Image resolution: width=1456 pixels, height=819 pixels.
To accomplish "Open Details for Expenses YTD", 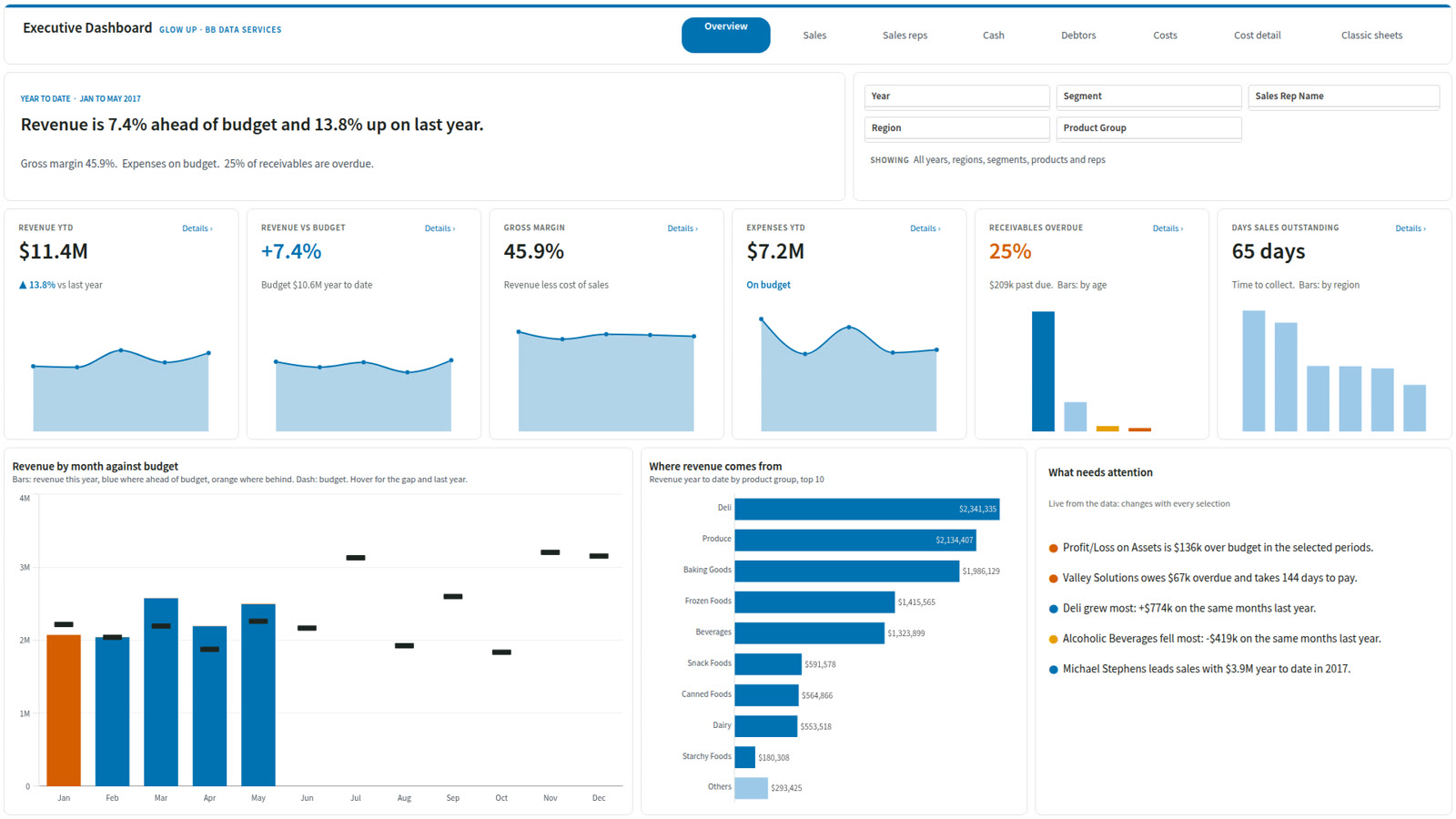I will 925,228.
